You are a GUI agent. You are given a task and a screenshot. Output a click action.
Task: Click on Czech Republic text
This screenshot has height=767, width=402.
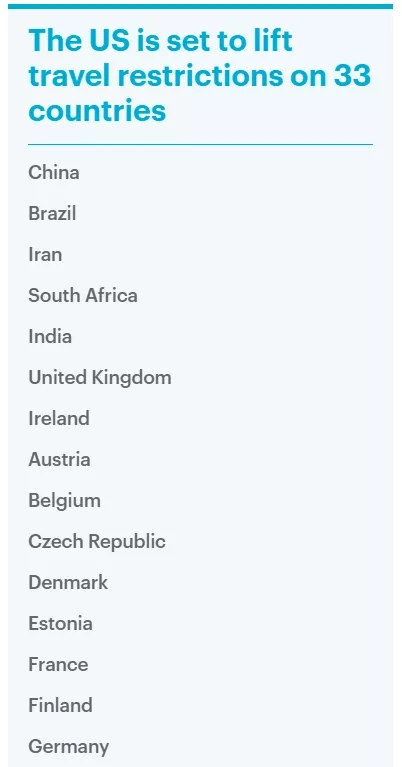coord(97,541)
